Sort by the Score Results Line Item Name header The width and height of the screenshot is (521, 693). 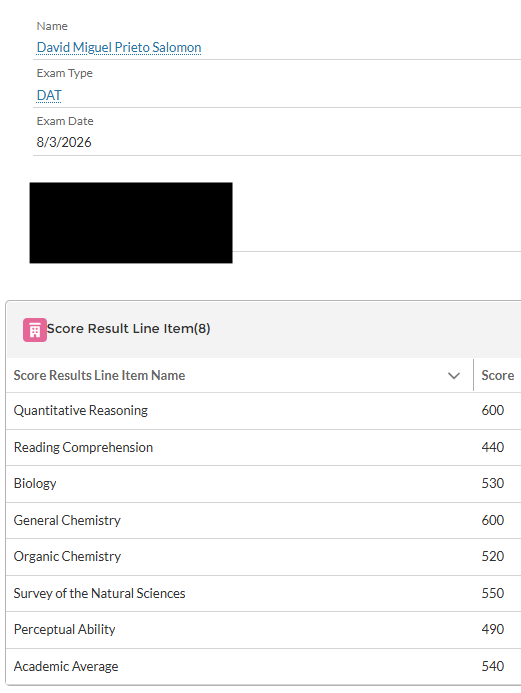[x=99, y=375]
